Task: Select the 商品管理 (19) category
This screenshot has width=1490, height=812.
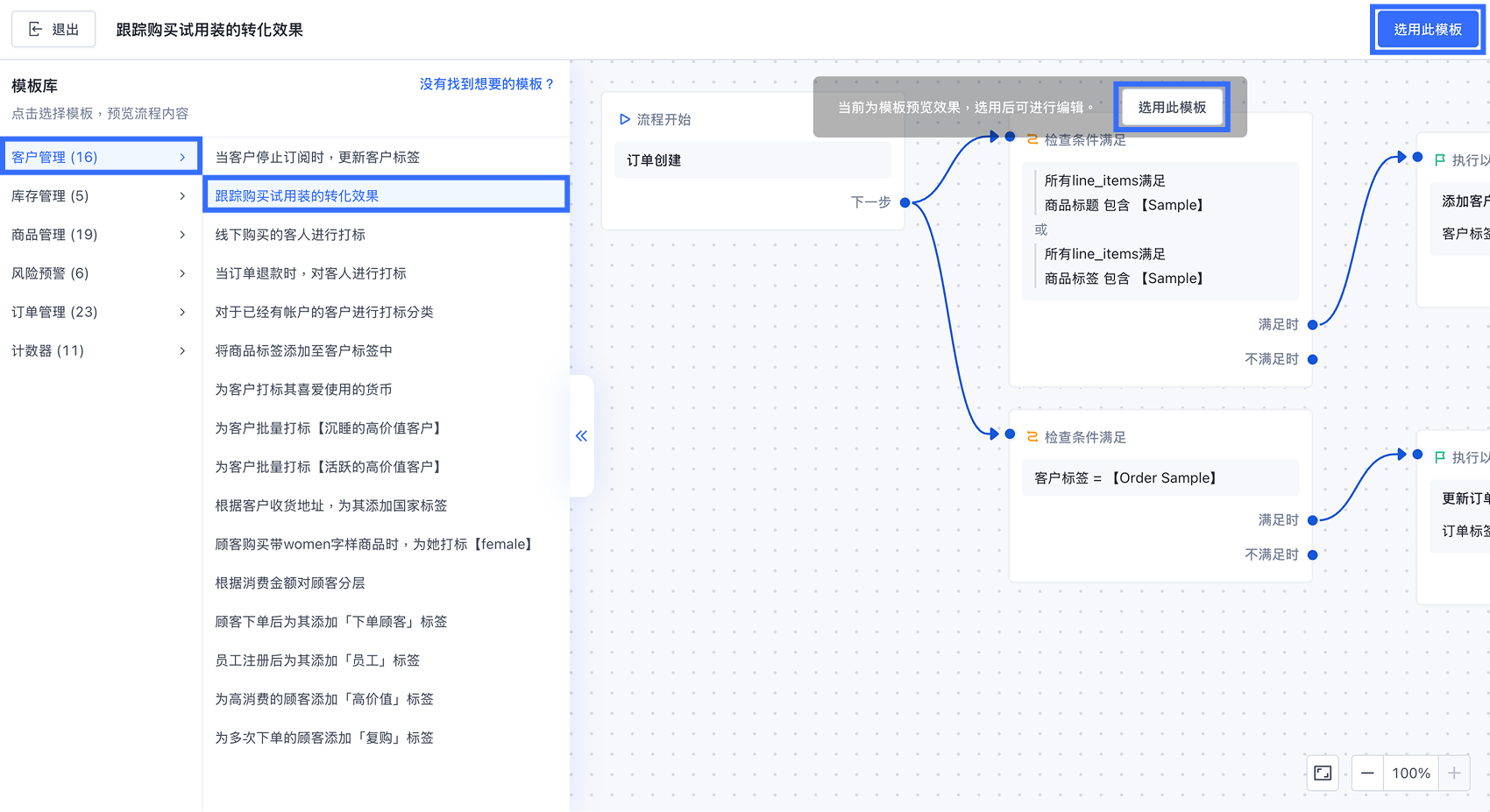Action: click(101, 234)
